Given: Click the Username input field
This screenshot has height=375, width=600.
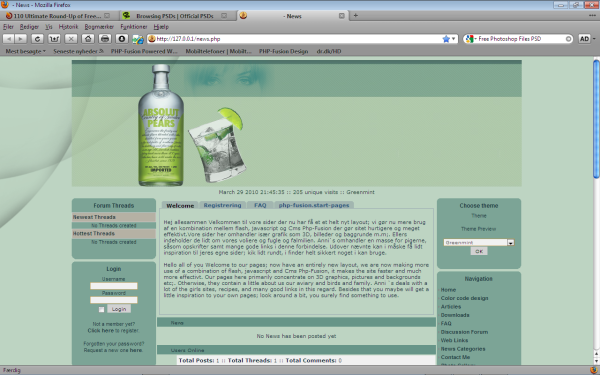Looking at the screenshot, I should 114,286.
